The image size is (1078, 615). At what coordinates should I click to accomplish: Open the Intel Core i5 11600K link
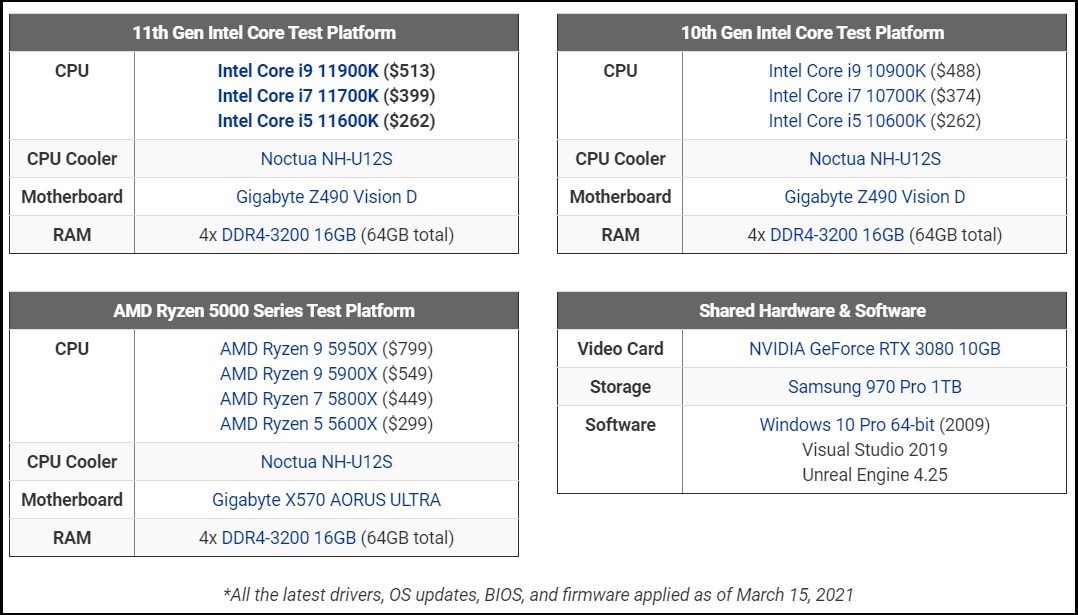click(x=298, y=121)
